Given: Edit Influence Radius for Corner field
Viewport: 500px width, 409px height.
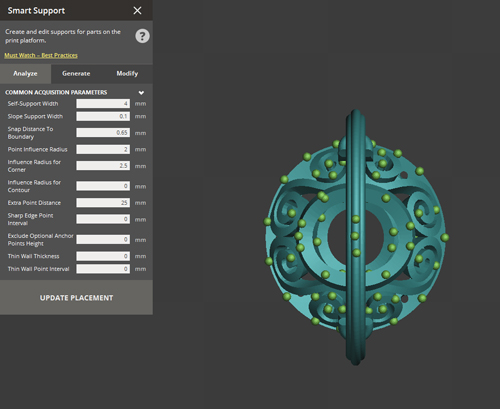Looking at the screenshot, I should click(x=103, y=166).
